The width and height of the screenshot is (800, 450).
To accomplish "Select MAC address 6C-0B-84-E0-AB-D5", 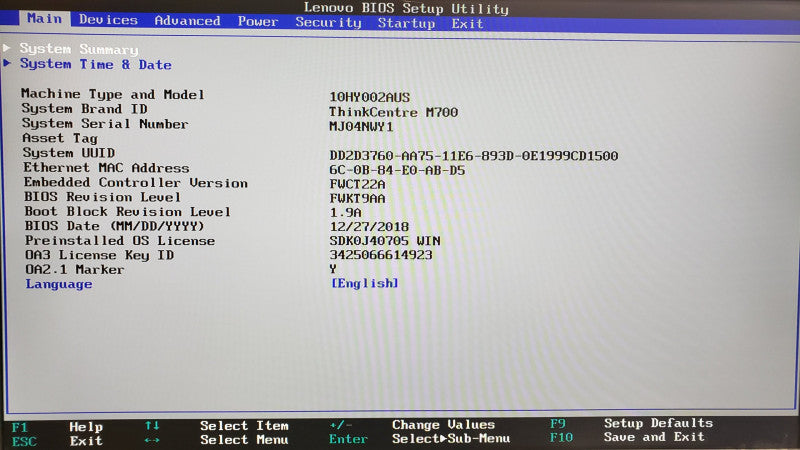I will click(397, 170).
